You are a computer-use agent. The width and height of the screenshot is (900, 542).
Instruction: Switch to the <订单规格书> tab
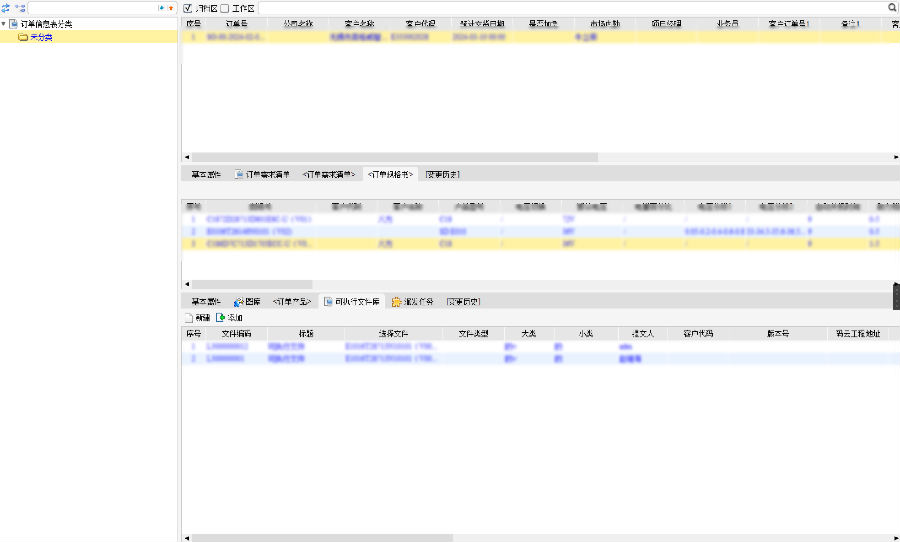(x=389, y=174)
